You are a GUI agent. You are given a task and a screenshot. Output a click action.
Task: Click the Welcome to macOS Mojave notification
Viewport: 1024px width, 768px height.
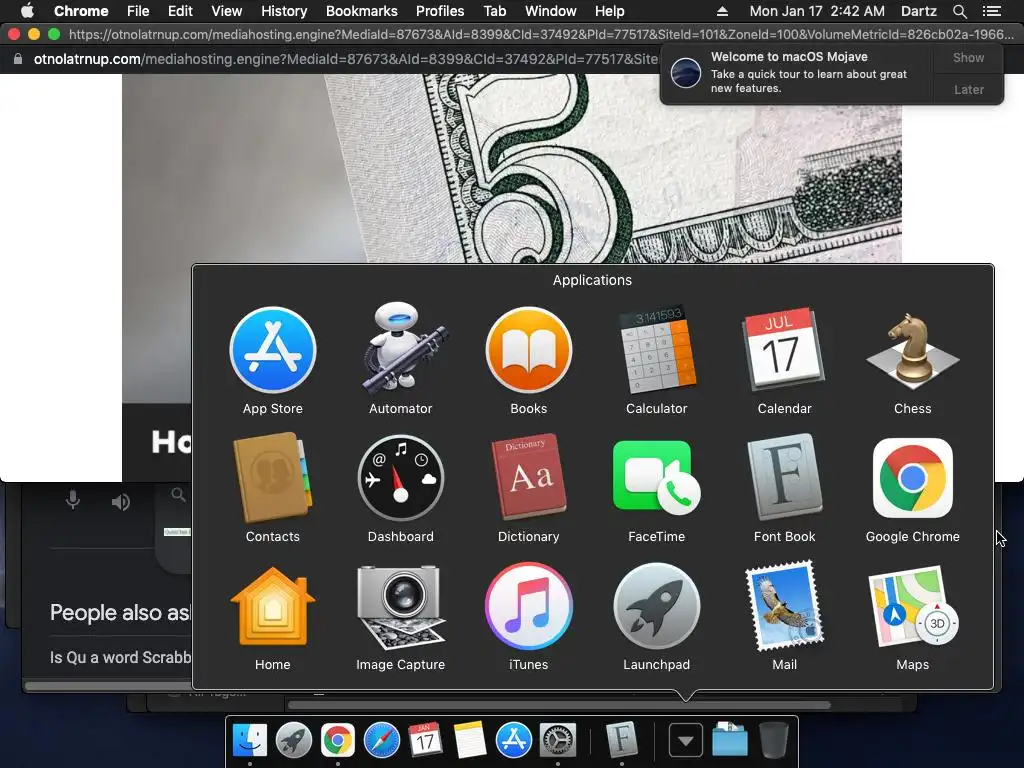[x=797, y=72]
